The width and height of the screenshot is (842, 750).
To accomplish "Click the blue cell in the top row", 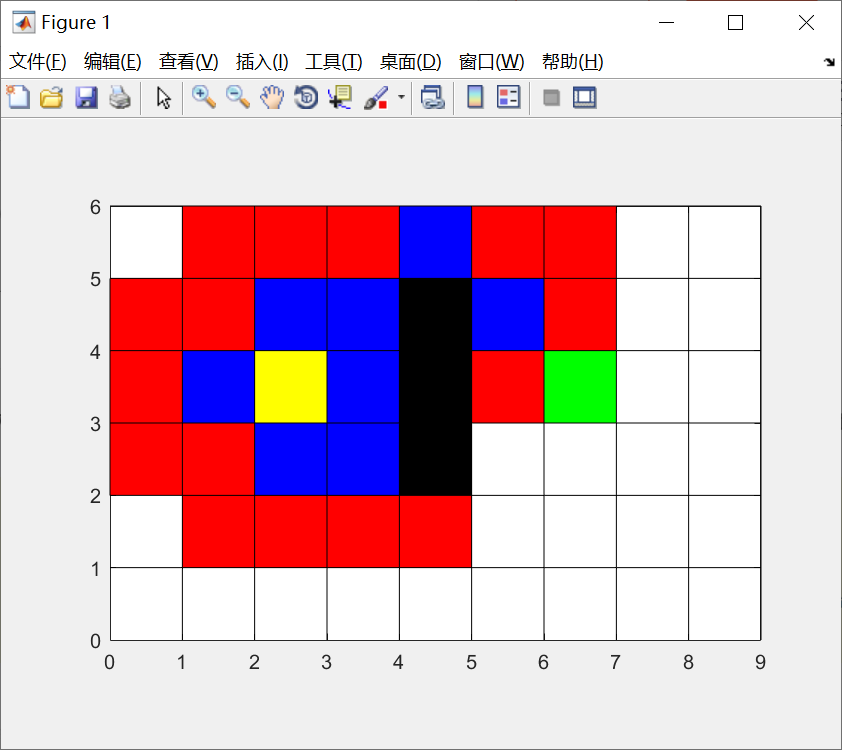I will pos(435,242).
